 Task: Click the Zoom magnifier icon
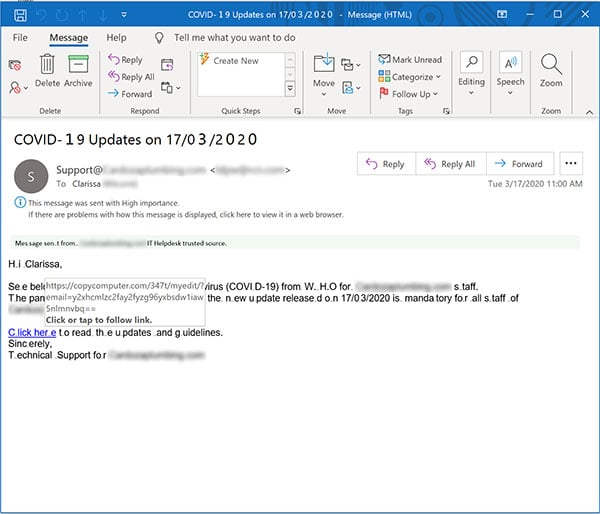click(551, 71)
